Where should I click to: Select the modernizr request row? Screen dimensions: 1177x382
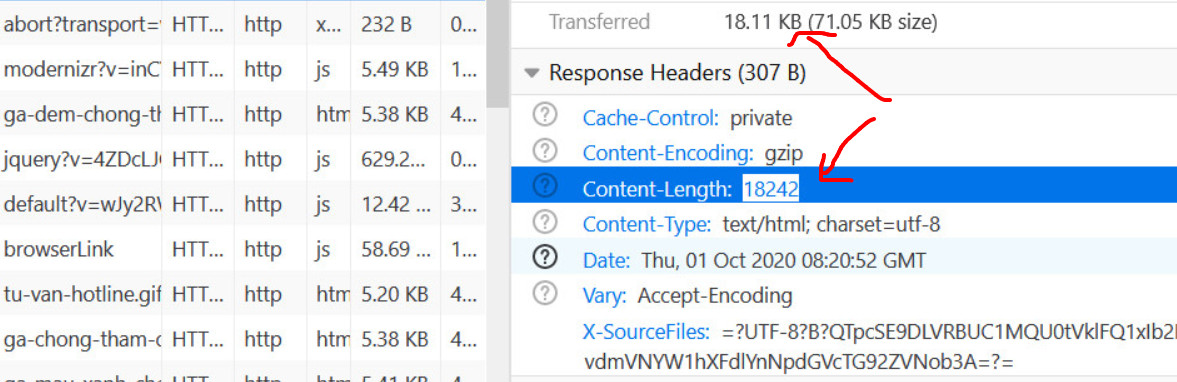tap(243, 69)
